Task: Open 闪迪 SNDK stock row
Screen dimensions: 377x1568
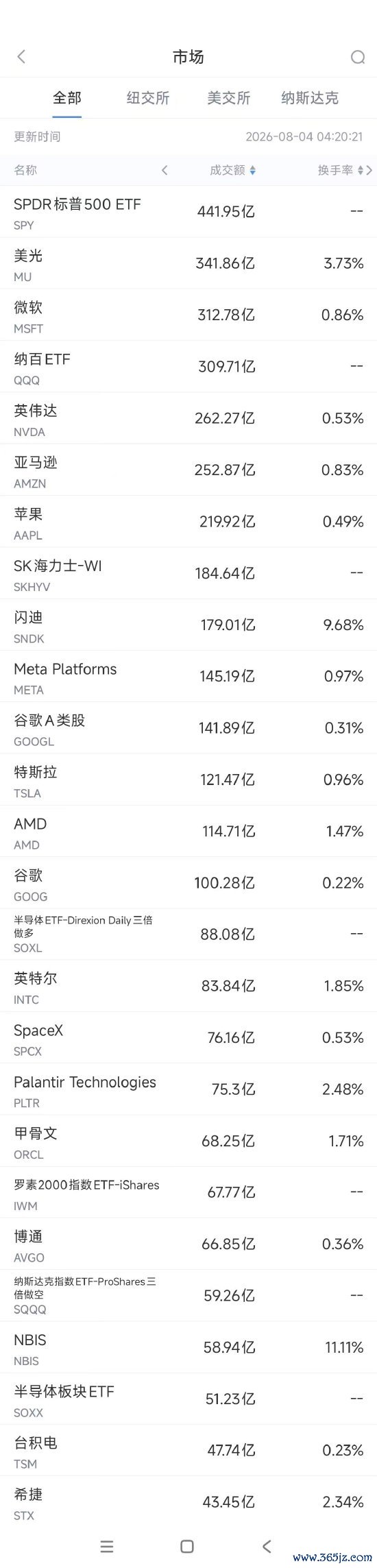Action: click(188, 625)
